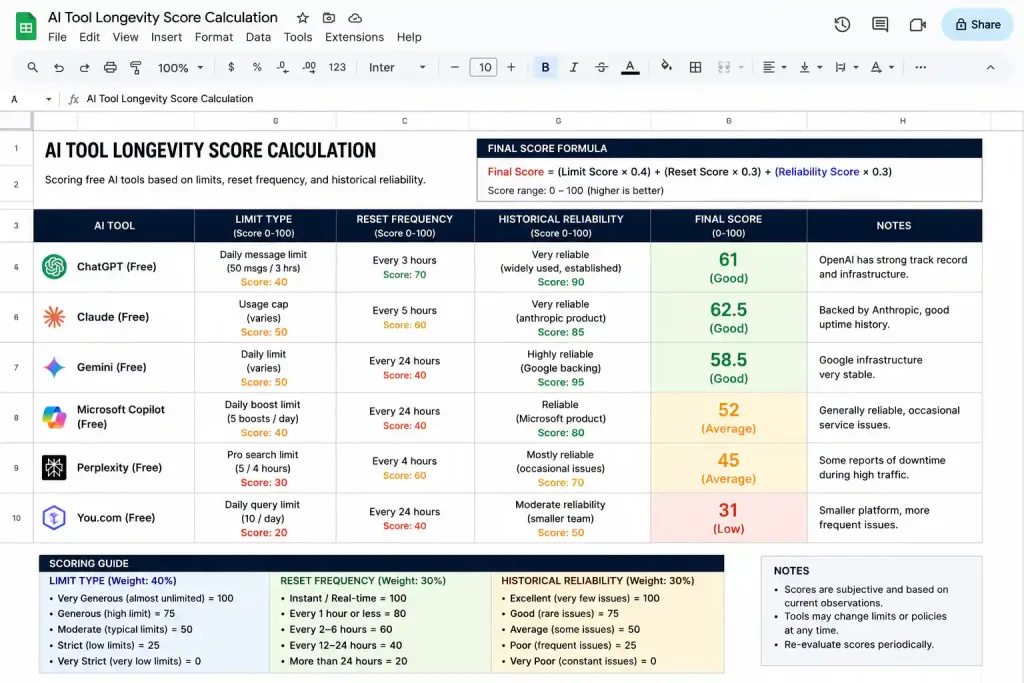1024x683 pixels.
Task: Open the borders tool
Action: point(696,67)
